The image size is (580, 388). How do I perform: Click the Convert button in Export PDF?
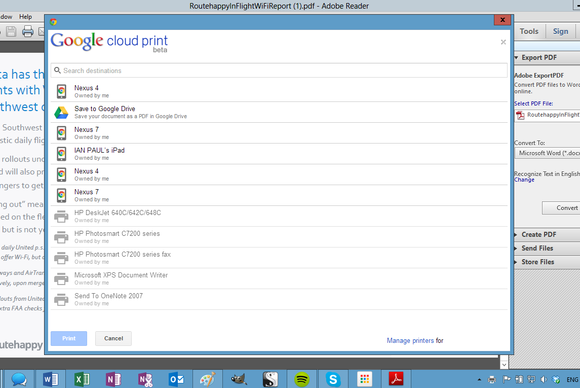click(x=562, y=208)
